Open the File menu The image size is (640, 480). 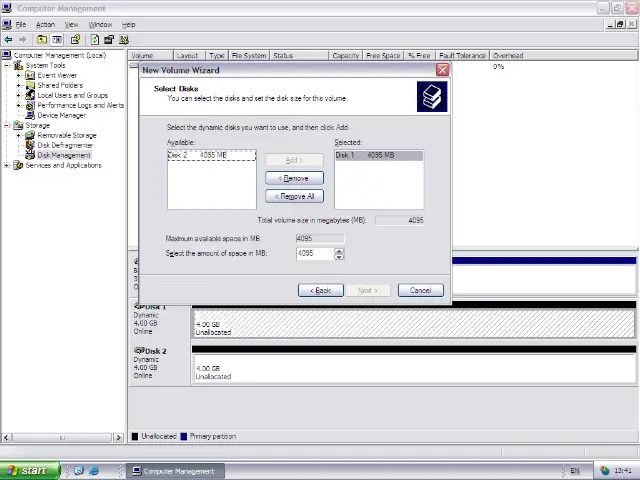[21, 24]
